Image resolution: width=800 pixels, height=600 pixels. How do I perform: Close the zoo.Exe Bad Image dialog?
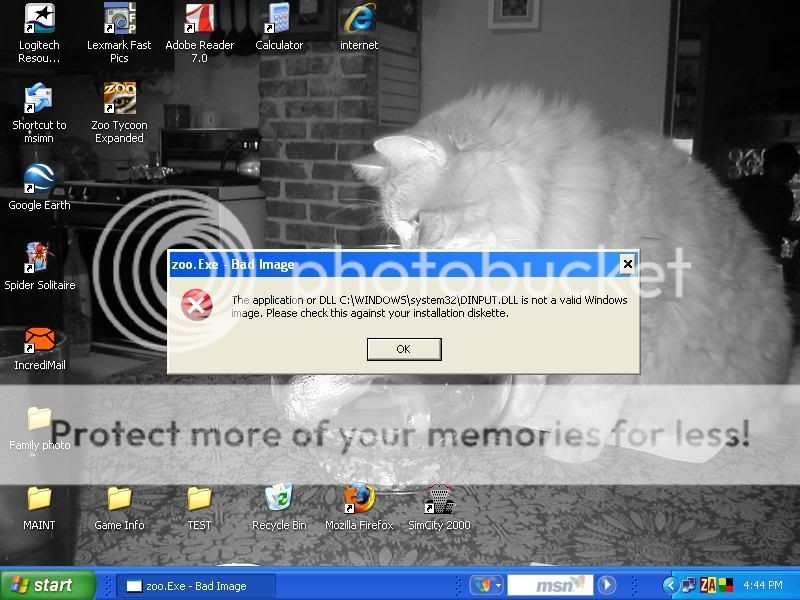point(627,264)
